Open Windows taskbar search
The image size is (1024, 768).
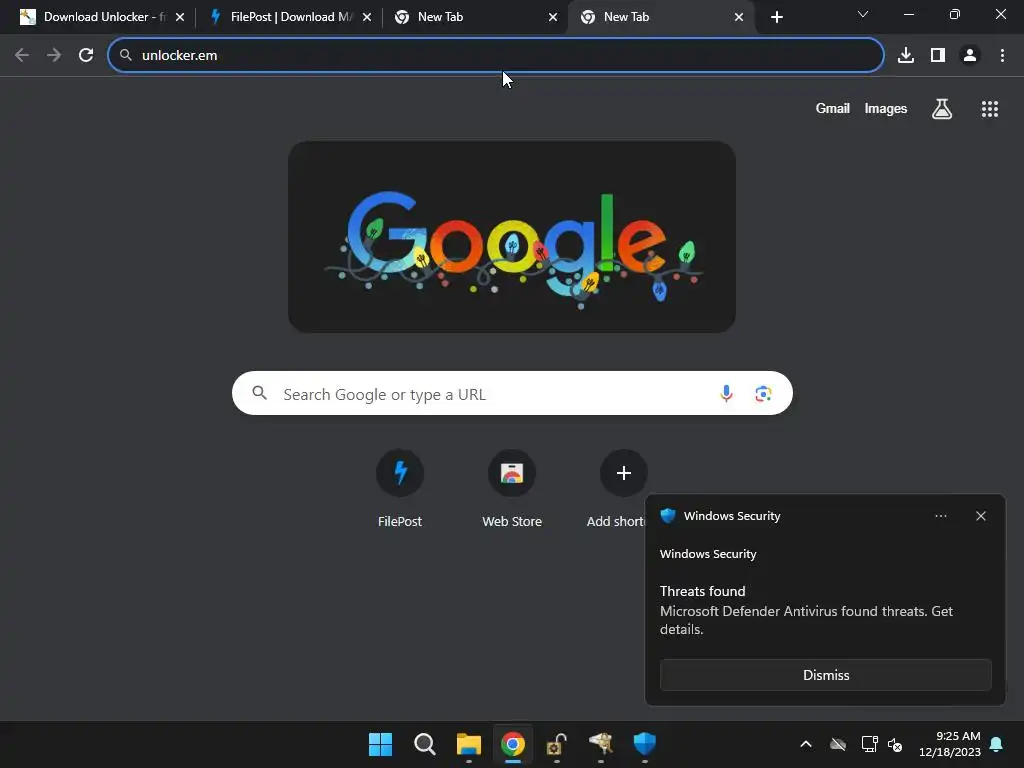pos(424,744)
